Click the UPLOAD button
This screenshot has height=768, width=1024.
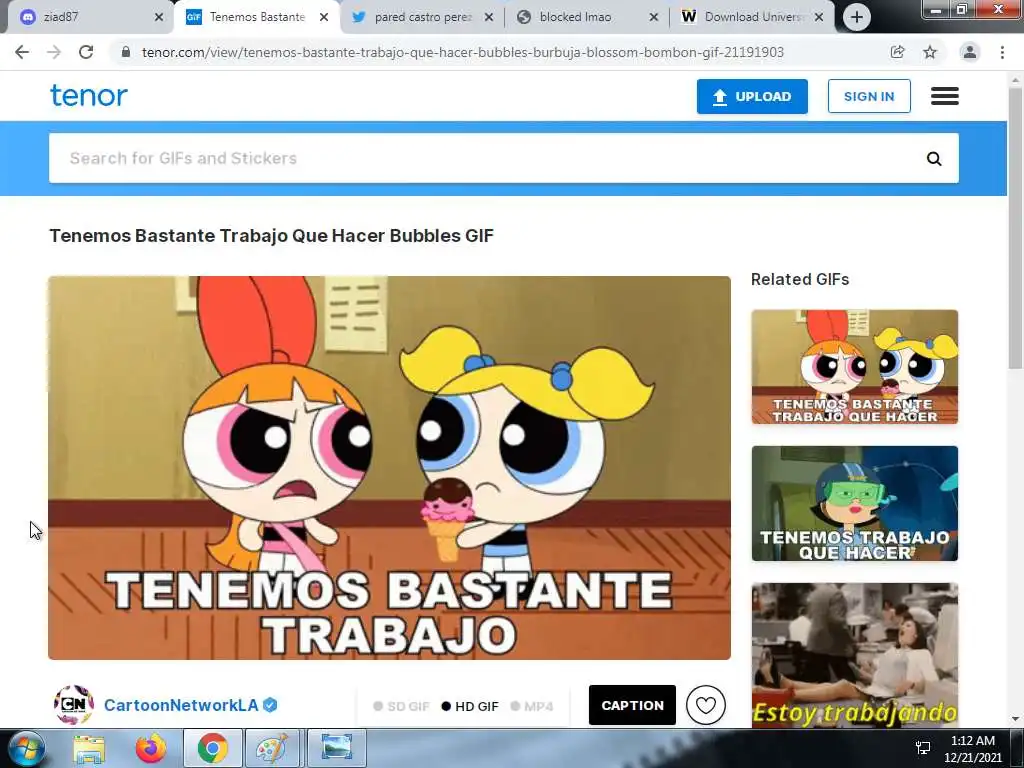(752, 97)
